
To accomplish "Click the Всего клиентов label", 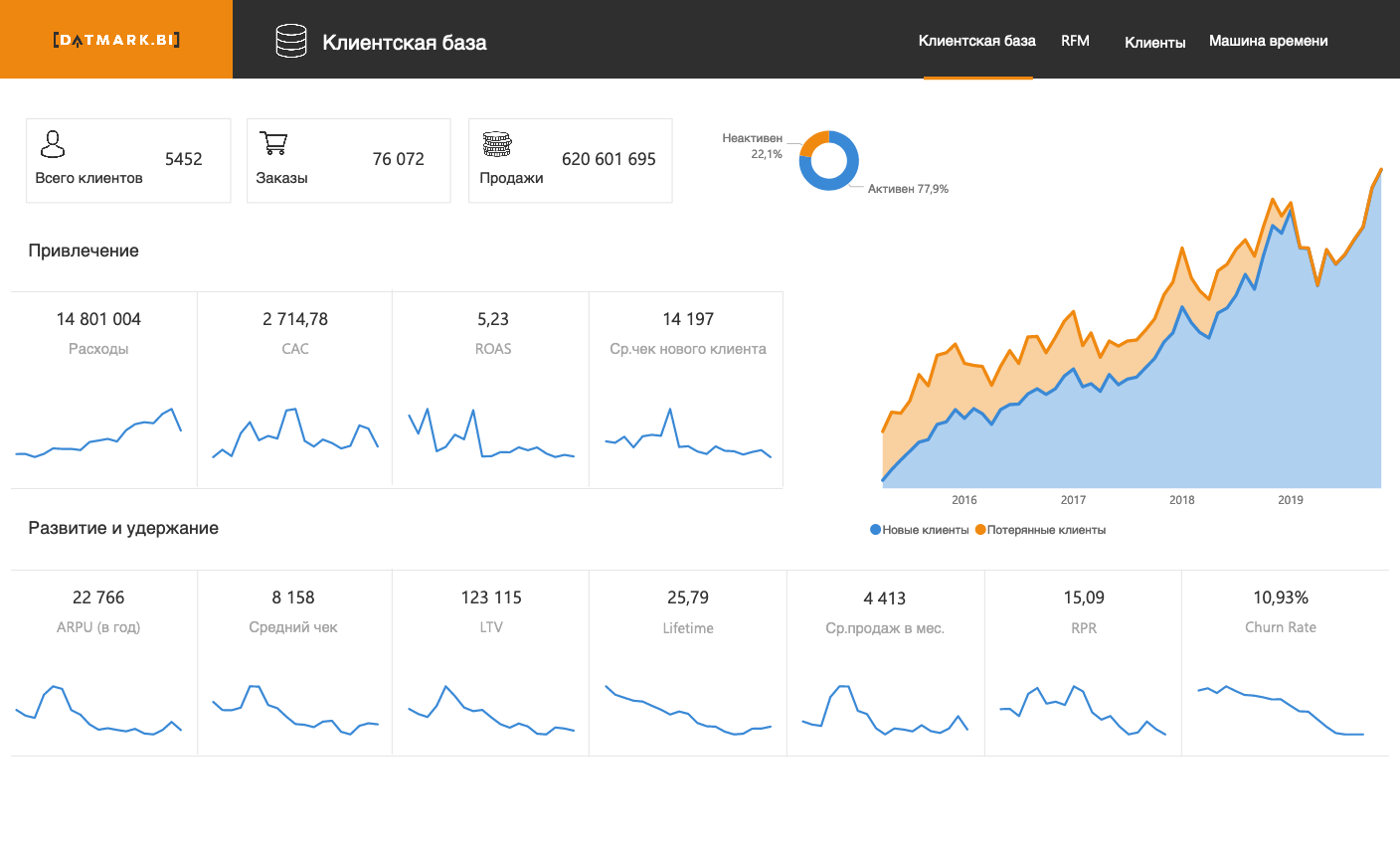I will (x=88, y=178).
